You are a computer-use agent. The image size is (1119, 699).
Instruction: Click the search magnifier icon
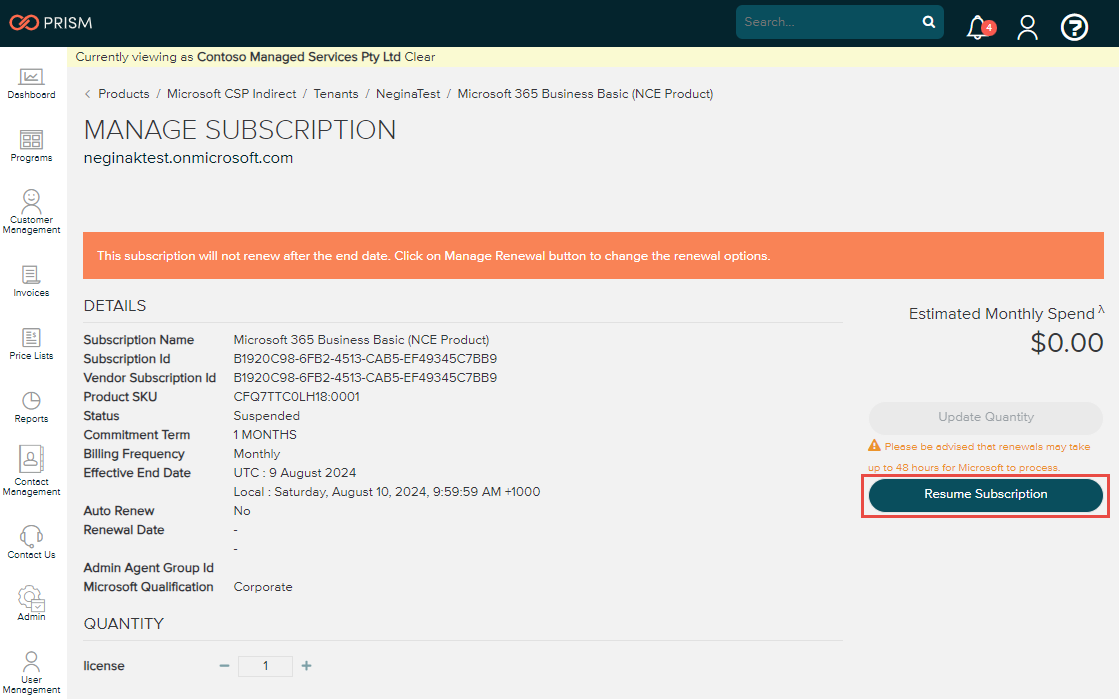point(928,22)
